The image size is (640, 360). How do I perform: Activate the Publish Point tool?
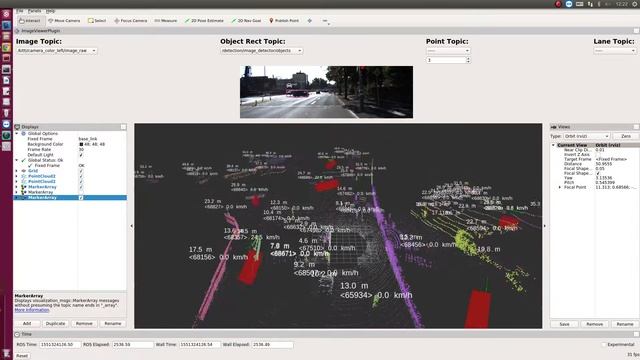[284, 20]
